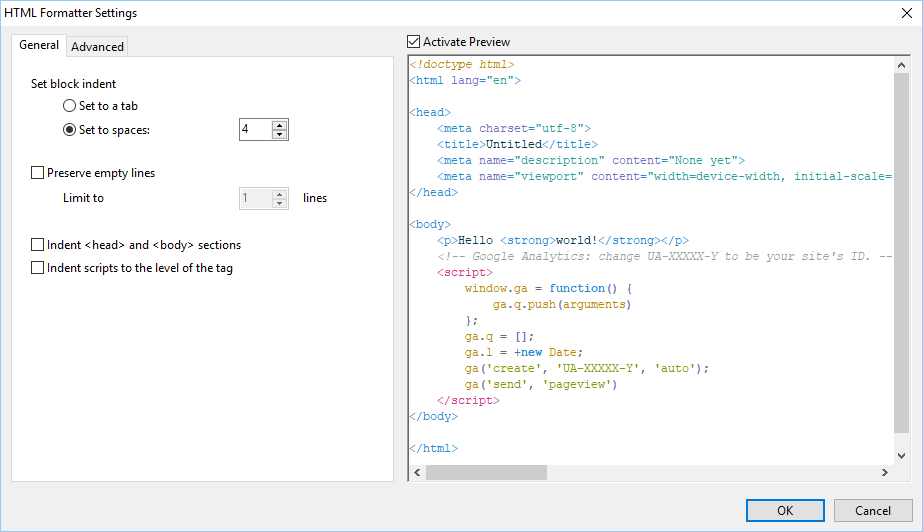The width and height of the screenshot is (923, 532).
Task: Switch to the General tab
Action: point(39,45)
